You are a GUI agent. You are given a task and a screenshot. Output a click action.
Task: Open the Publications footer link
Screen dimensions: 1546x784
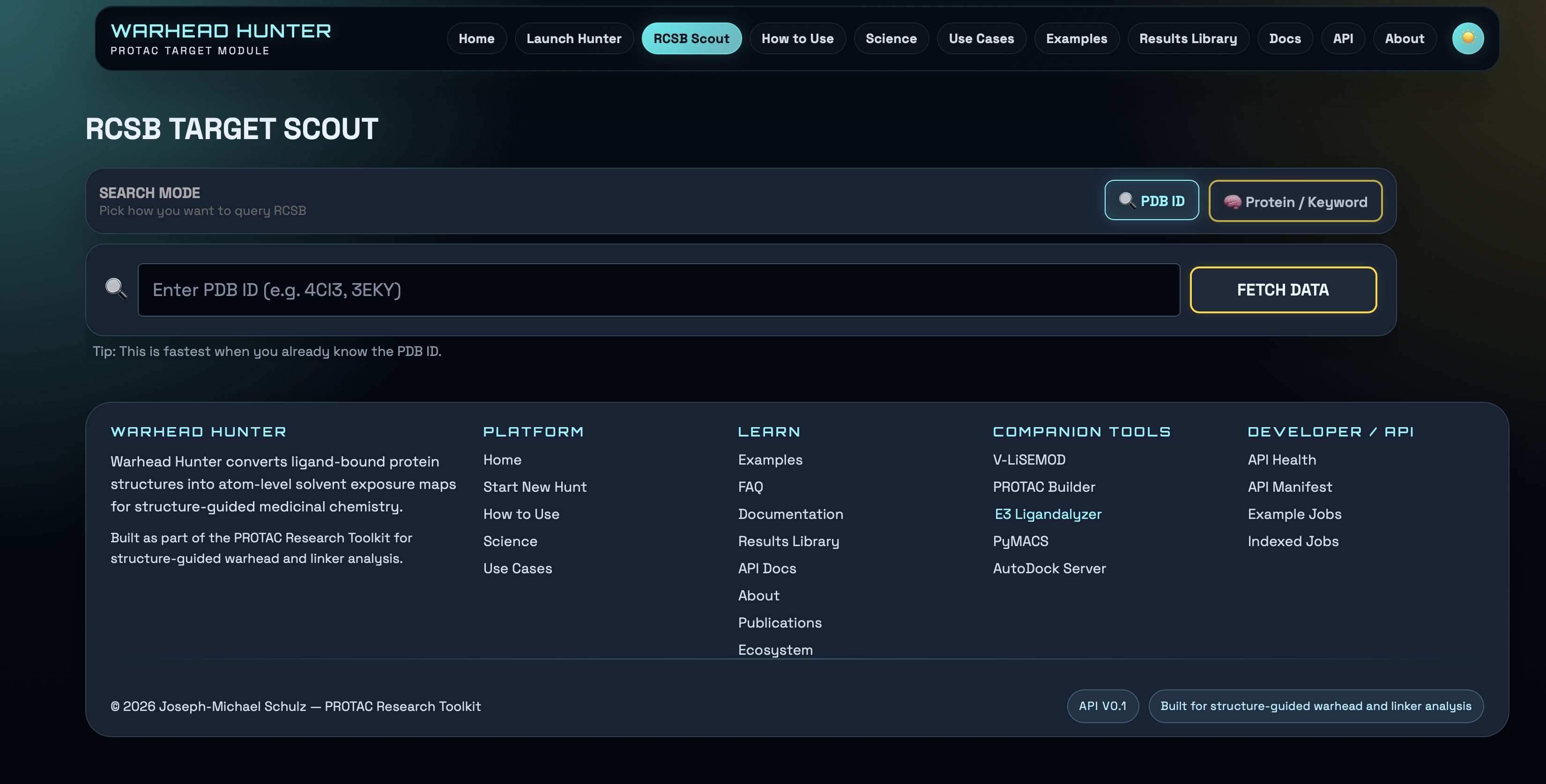tap(780, 622)
